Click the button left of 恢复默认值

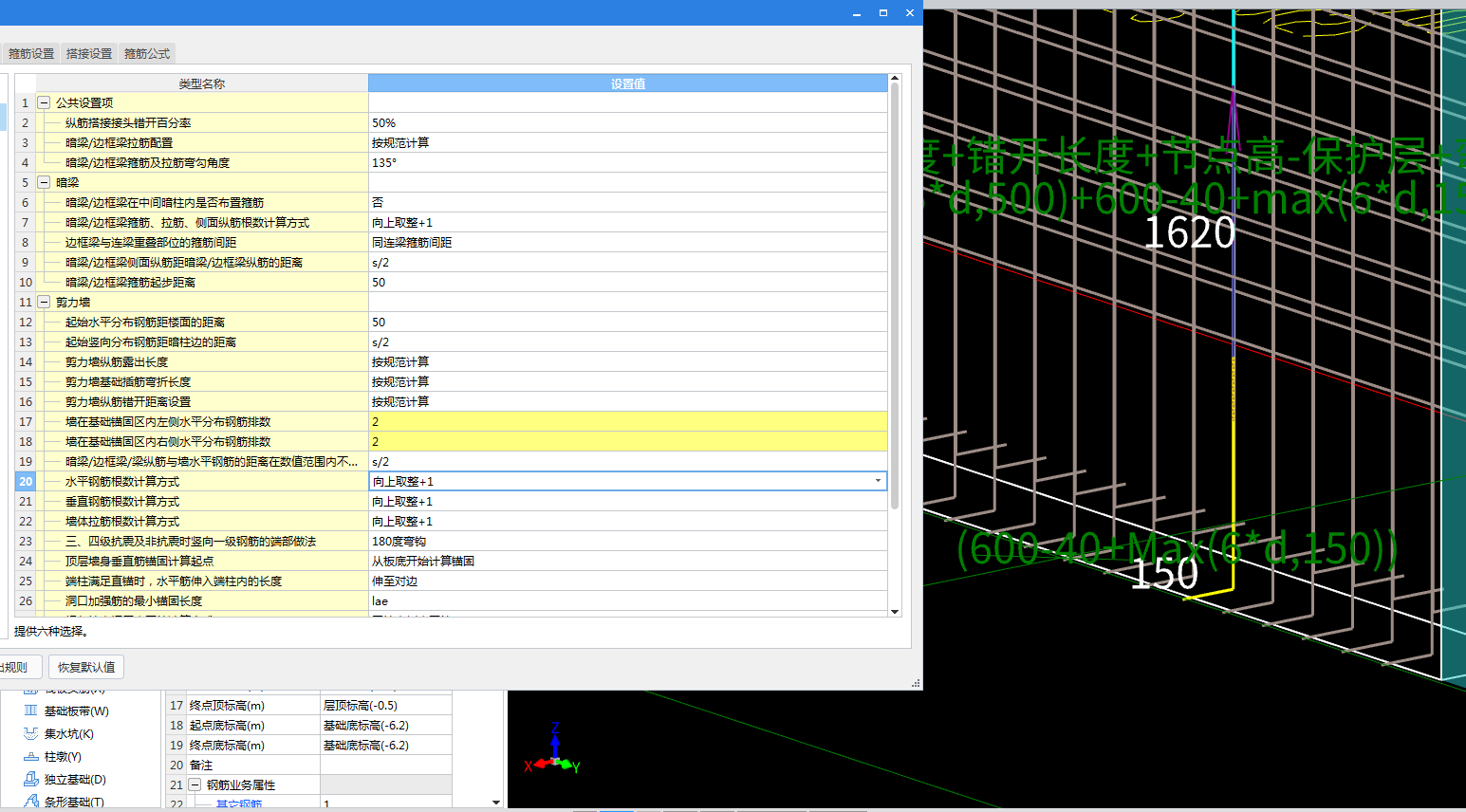point(19,667)
